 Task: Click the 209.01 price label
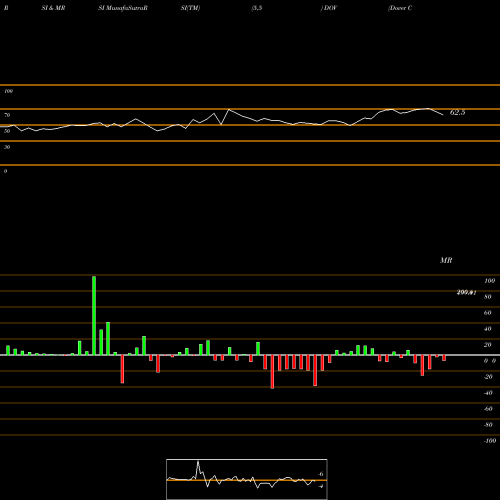click(x=466, y=293)
